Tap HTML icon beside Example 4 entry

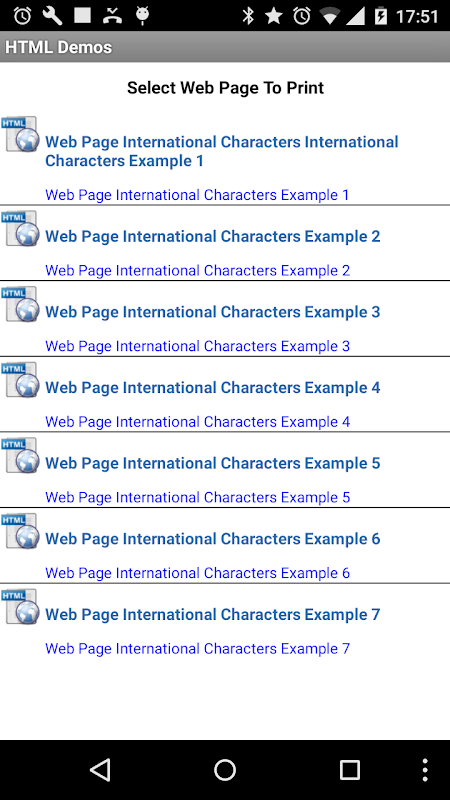click(x=20, y=380)
